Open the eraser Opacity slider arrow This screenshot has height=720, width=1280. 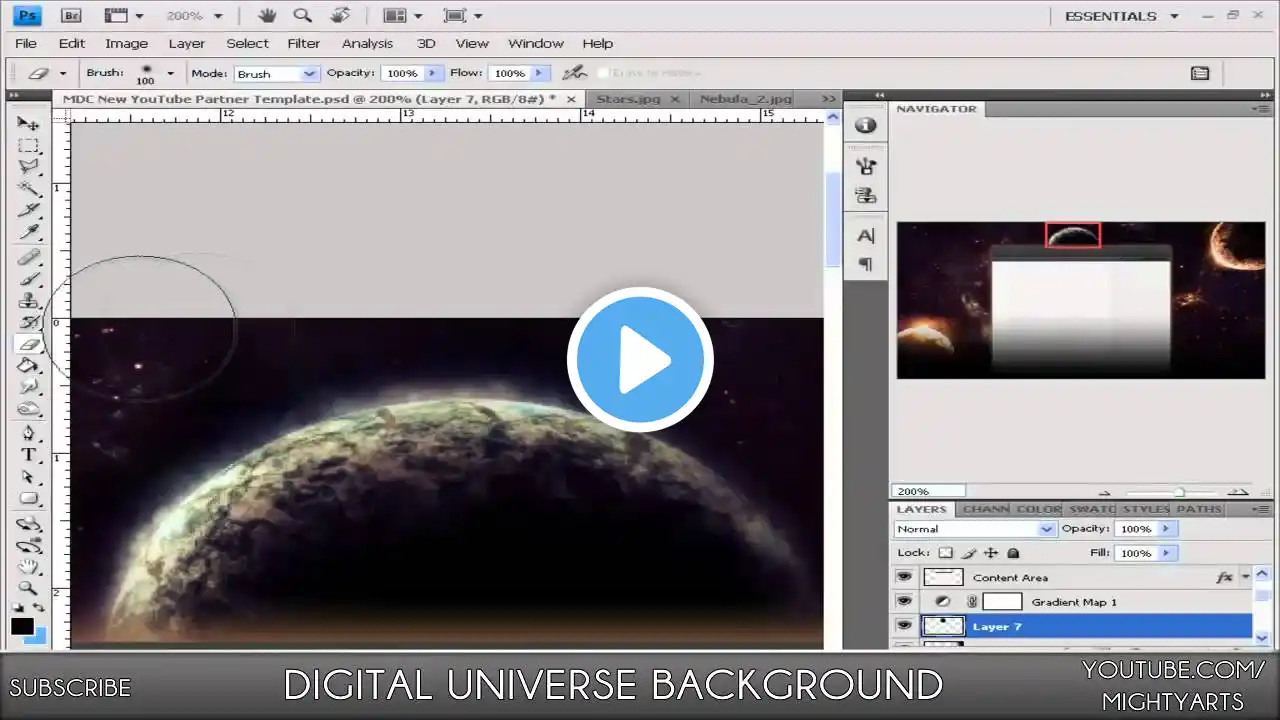coord(432,73)
